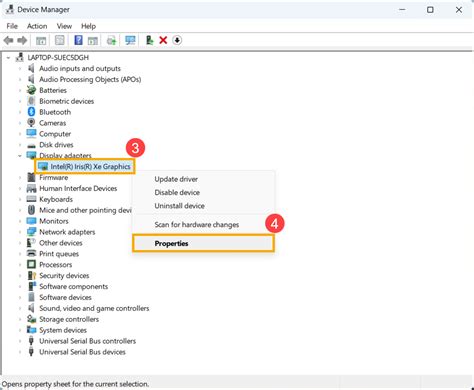Click the Keyboards category icon
This screenshot has height=390, width=474.
(31, 199)
